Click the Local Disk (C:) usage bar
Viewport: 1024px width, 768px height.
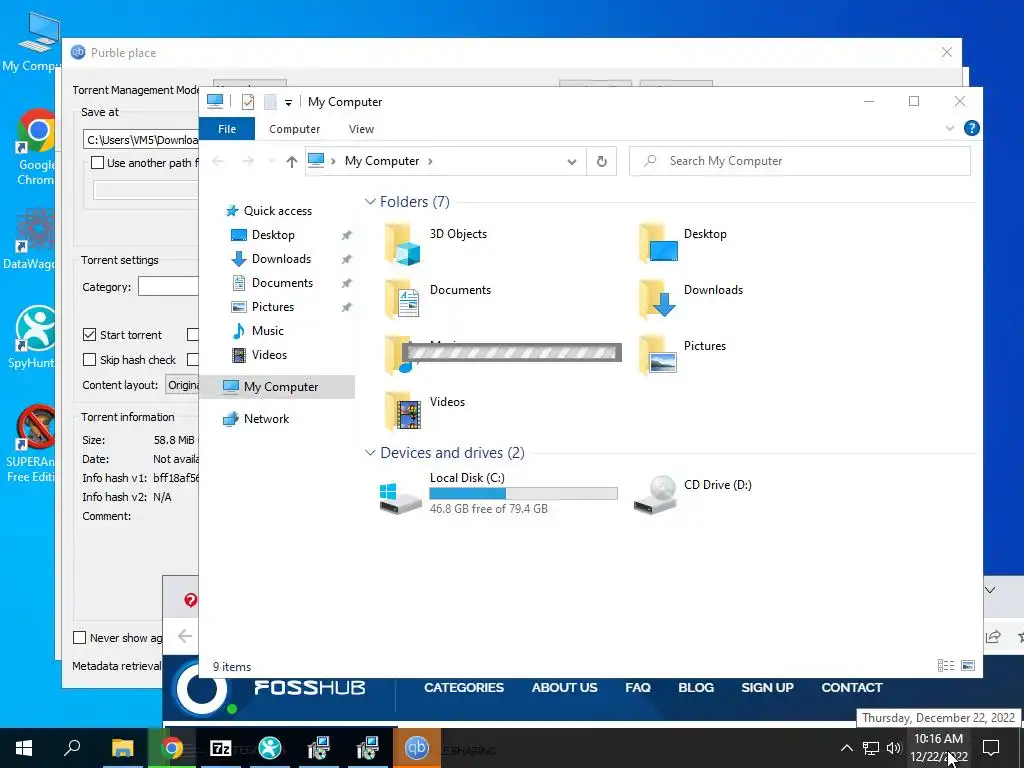523,494
